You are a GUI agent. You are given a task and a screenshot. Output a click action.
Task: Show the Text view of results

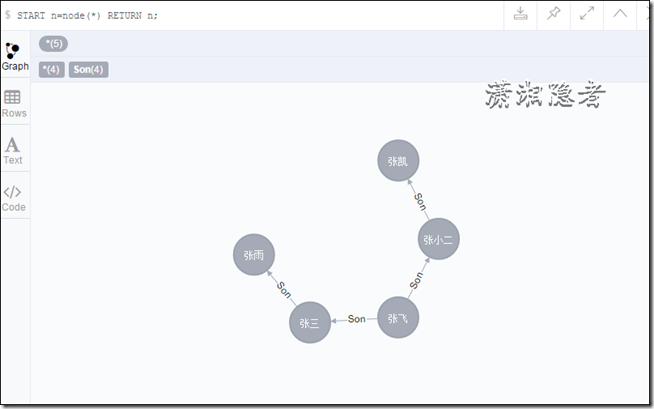coord(13,151)
